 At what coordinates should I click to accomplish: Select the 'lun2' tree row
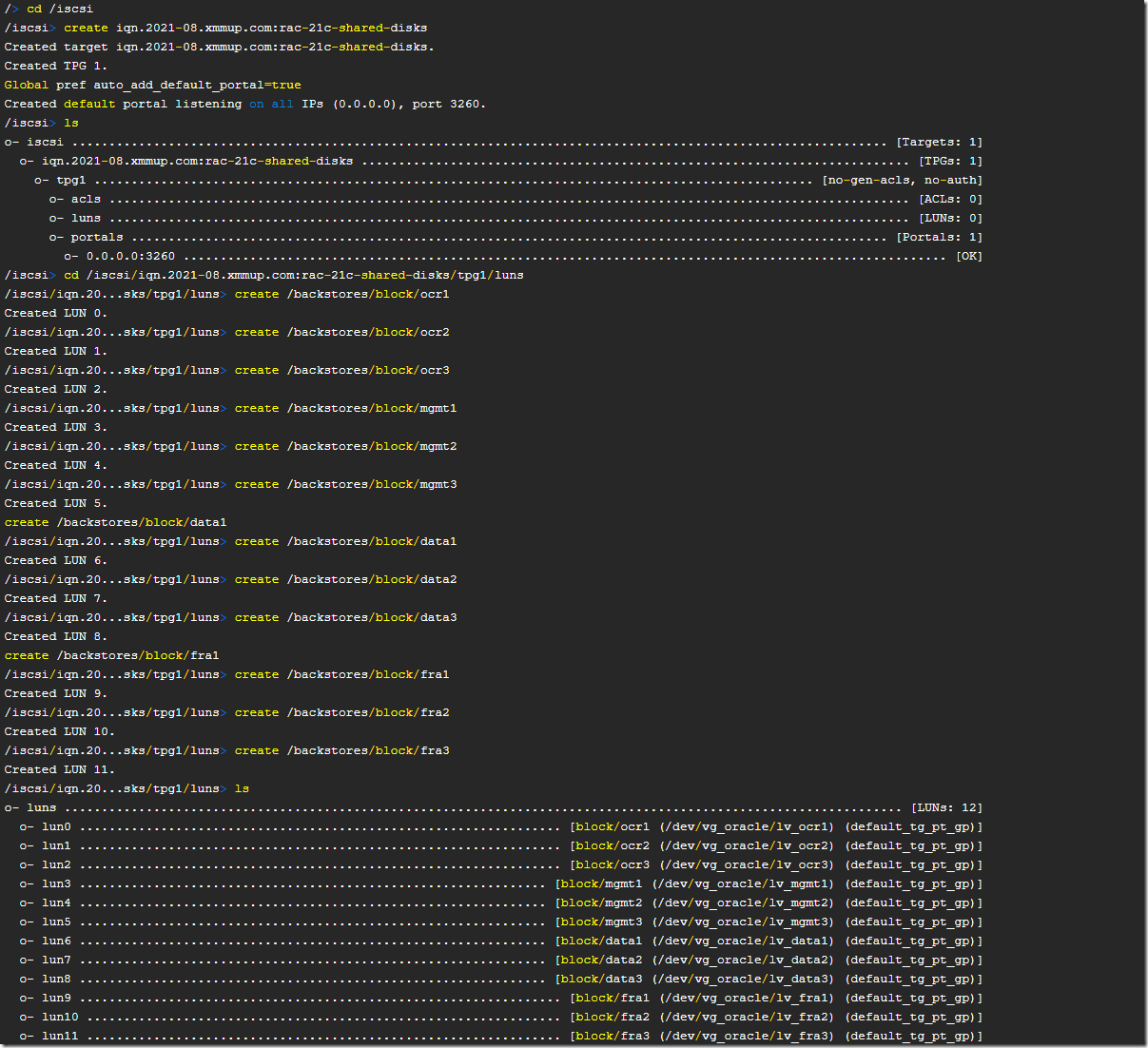pos(500,864)
